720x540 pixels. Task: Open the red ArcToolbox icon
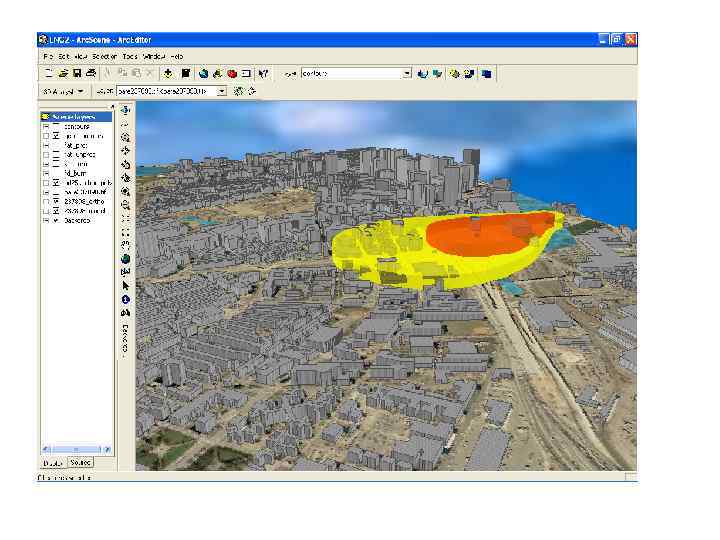click(x=232, y=73)
